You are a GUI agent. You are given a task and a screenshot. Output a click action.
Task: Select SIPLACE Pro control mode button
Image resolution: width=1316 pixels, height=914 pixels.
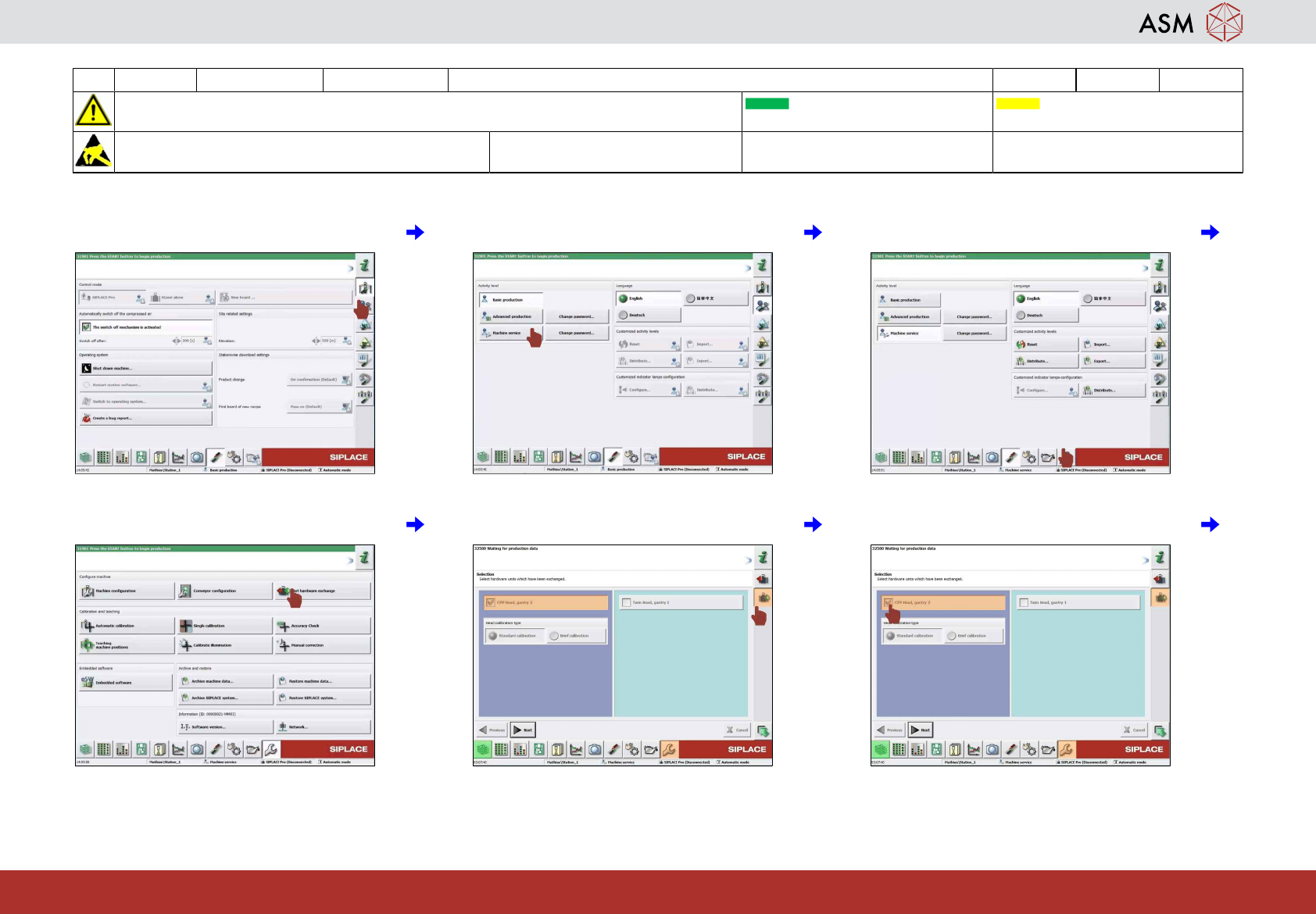113,298
